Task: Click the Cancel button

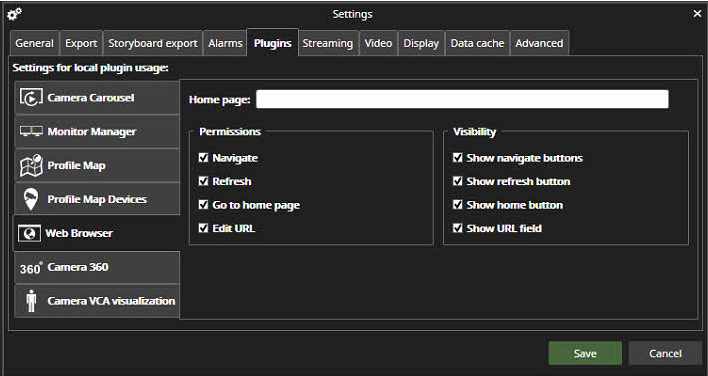Action: 665,353
